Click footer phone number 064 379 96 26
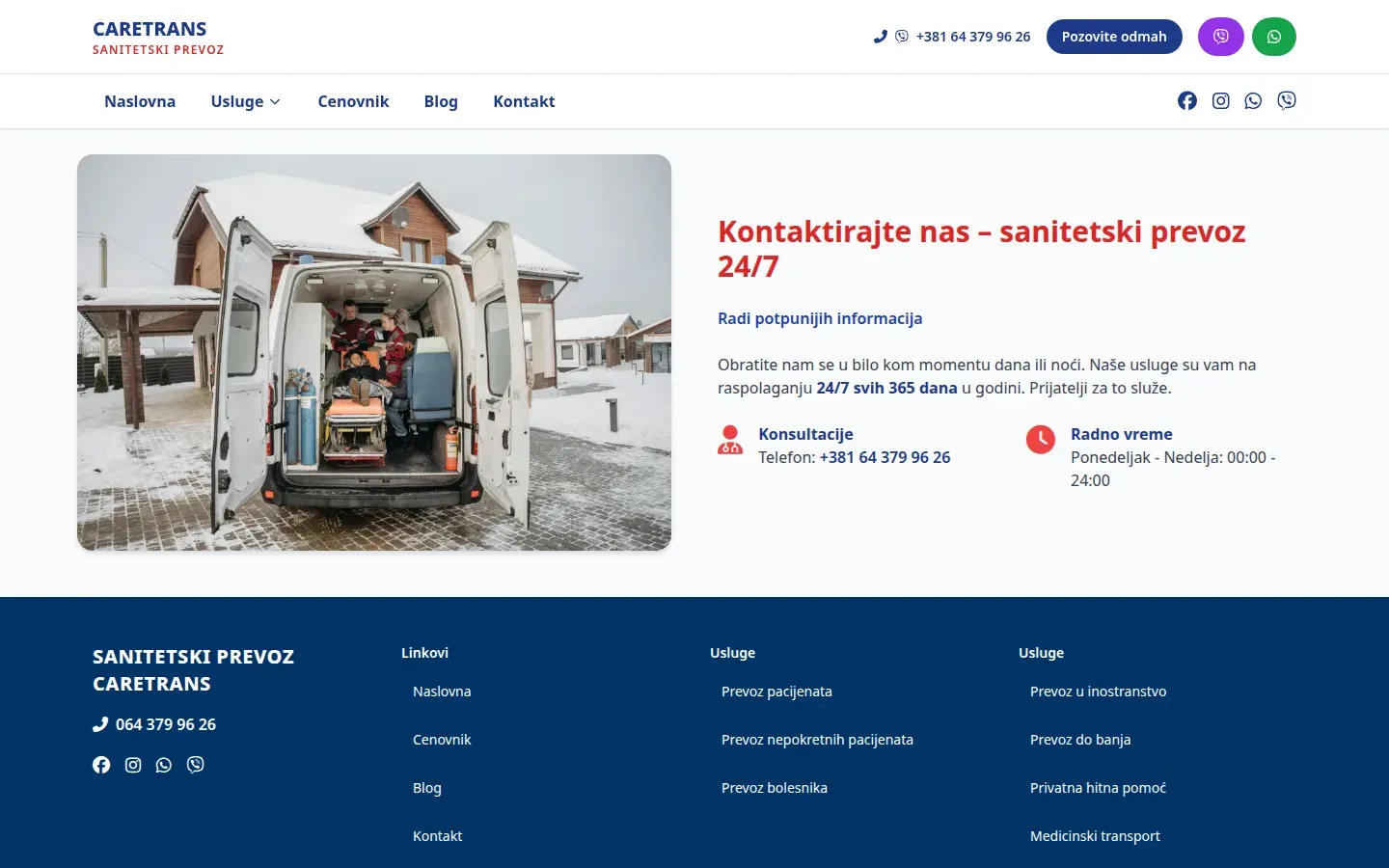The width and height of the screenshot is (1389, 868). coord(166,724)
